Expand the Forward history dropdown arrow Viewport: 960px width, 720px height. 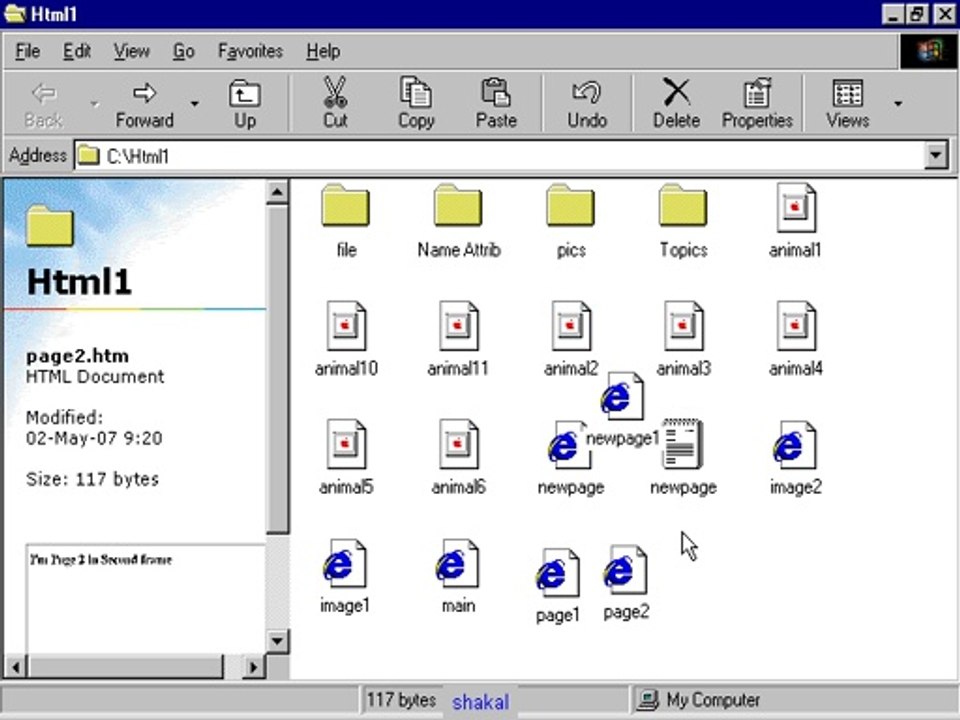click(194, 103)
